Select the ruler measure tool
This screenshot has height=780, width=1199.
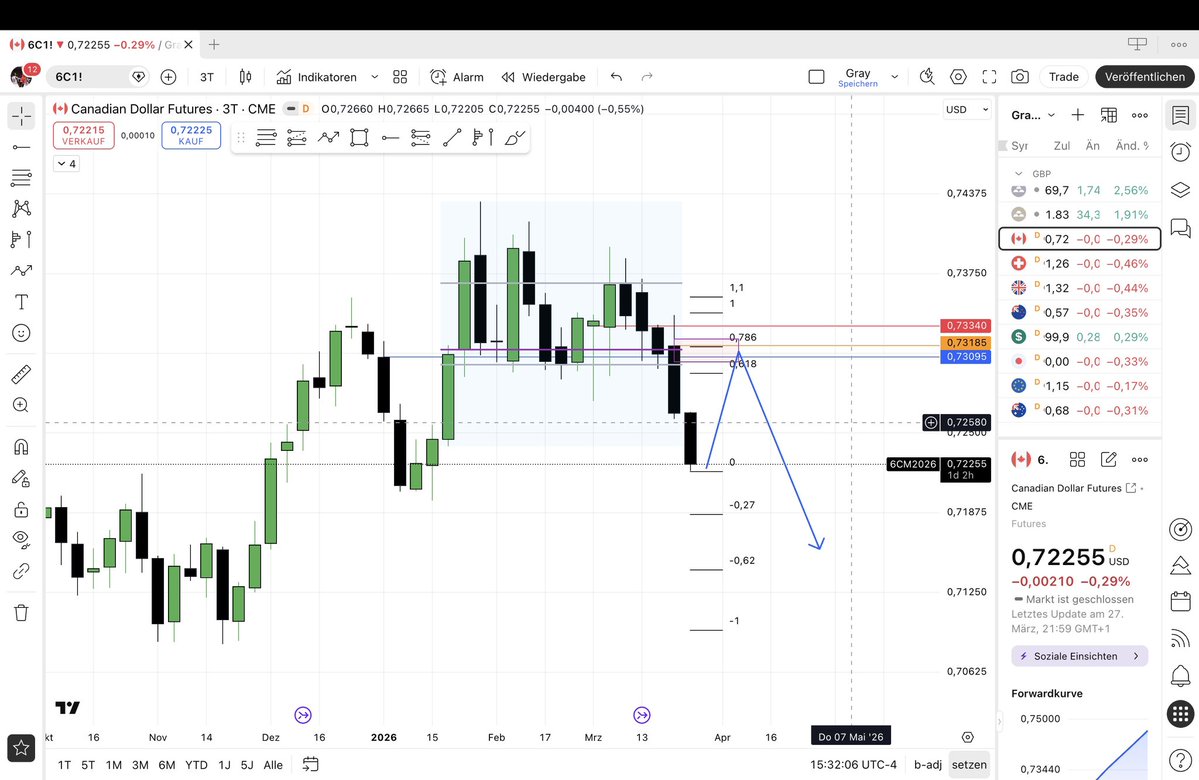coord(21,374)
